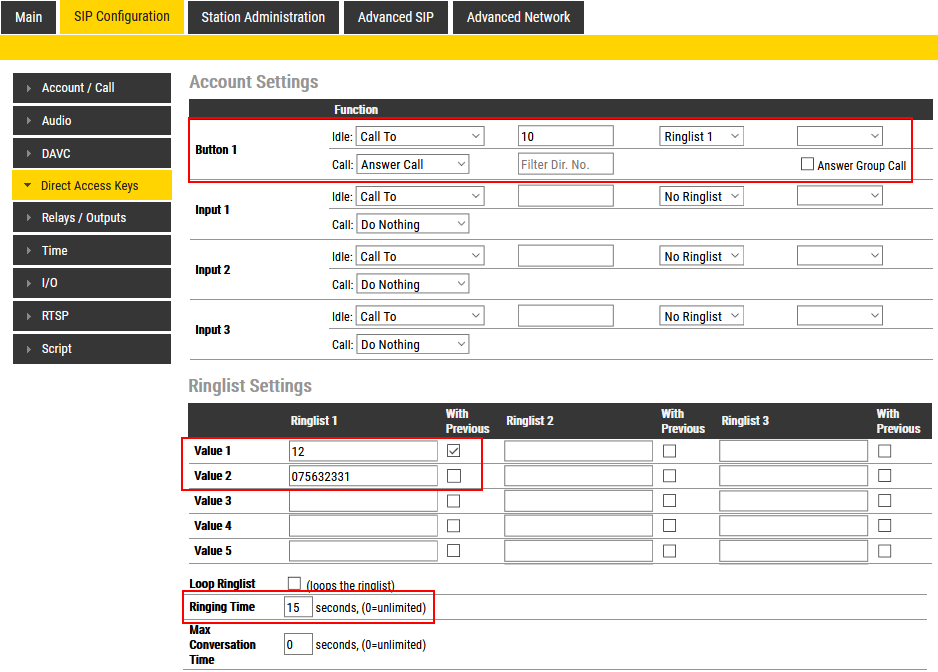Viewport: 938px width, 672px height.
Task: Click Ringlist 1 Value 2 number field
Action: [x=363, y=476]
